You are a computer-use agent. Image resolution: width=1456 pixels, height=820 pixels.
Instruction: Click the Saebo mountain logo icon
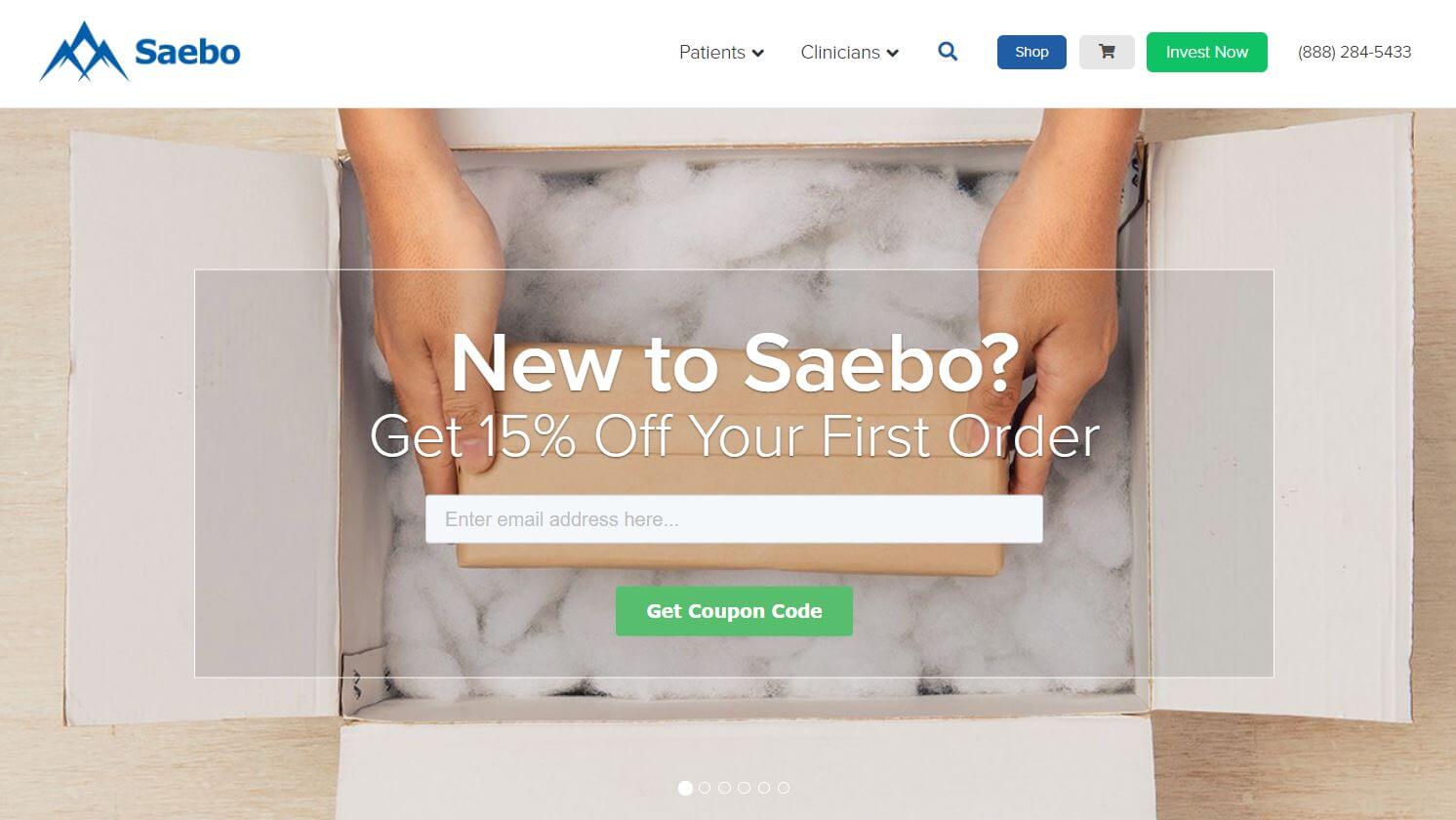click(x=84, y=52)
